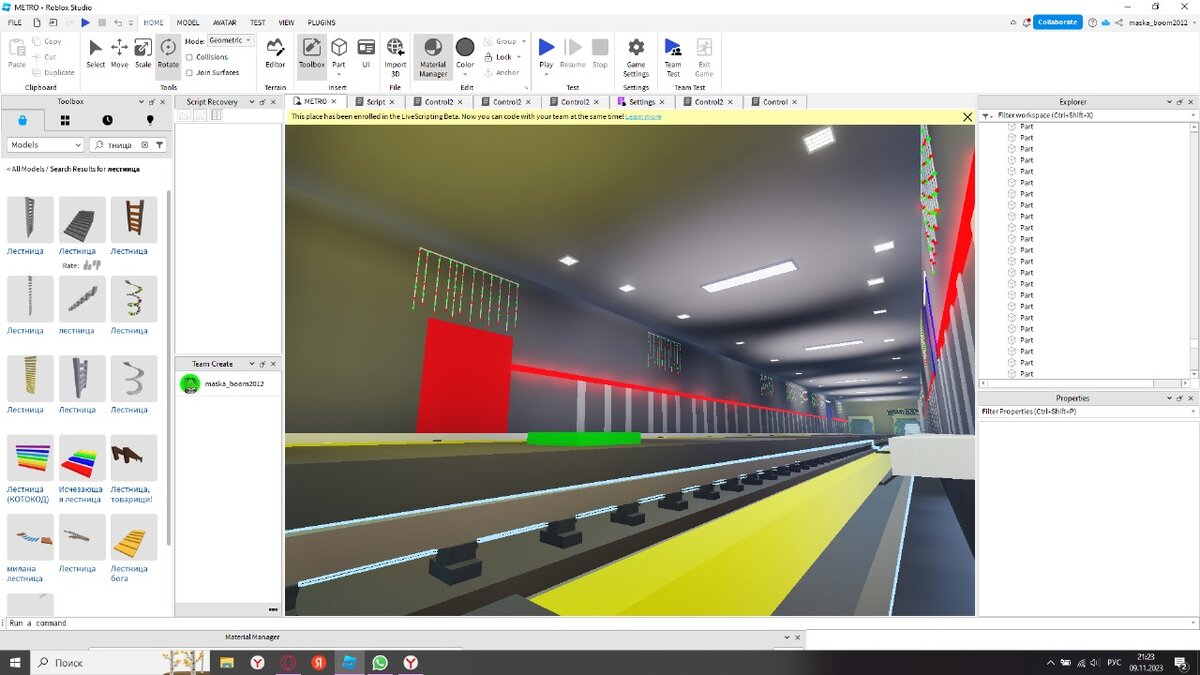1200x675 pixels.
Task: Open the Mode Geometric dropdown
Action: [231, 41]
